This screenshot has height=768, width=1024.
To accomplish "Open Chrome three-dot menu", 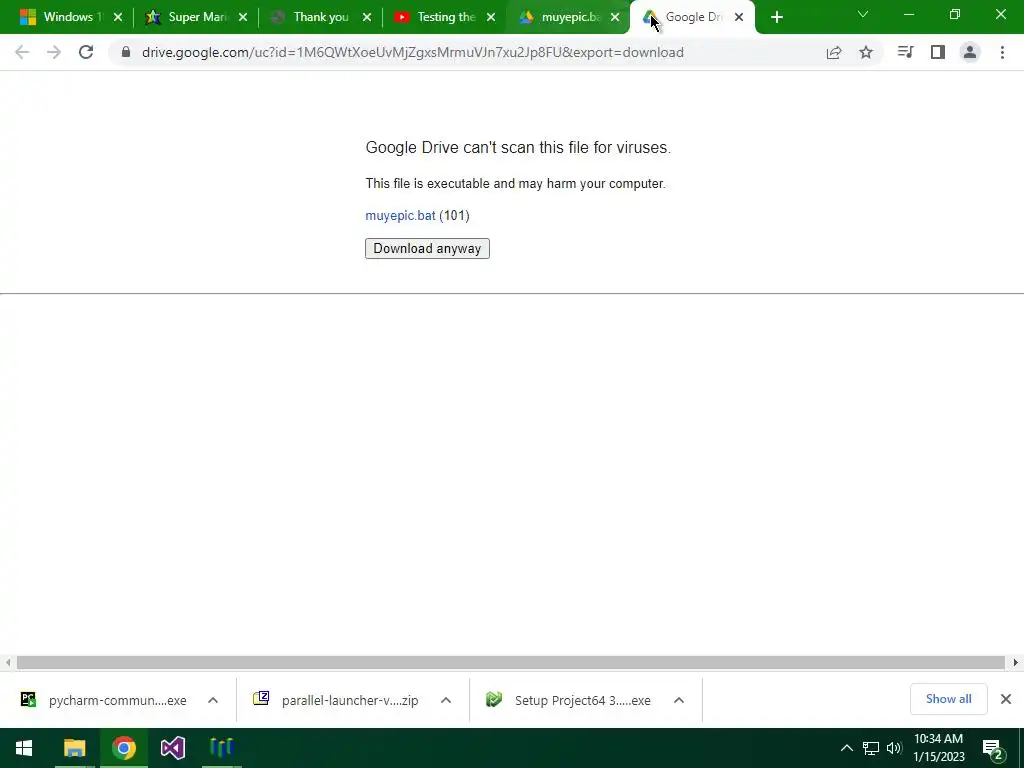I will [x=1002, y=52].
